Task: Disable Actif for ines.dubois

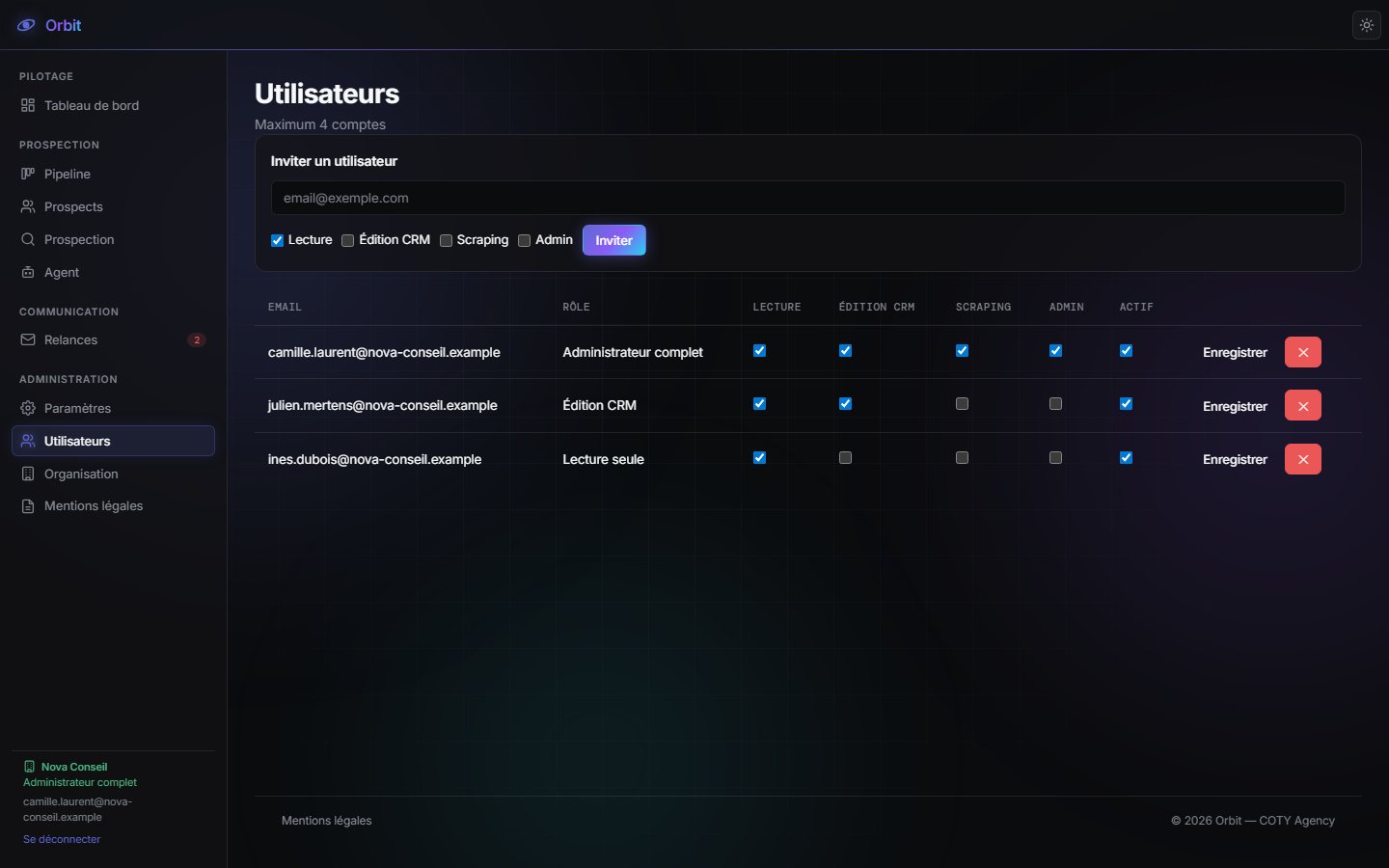Action: click(1126, 458)
